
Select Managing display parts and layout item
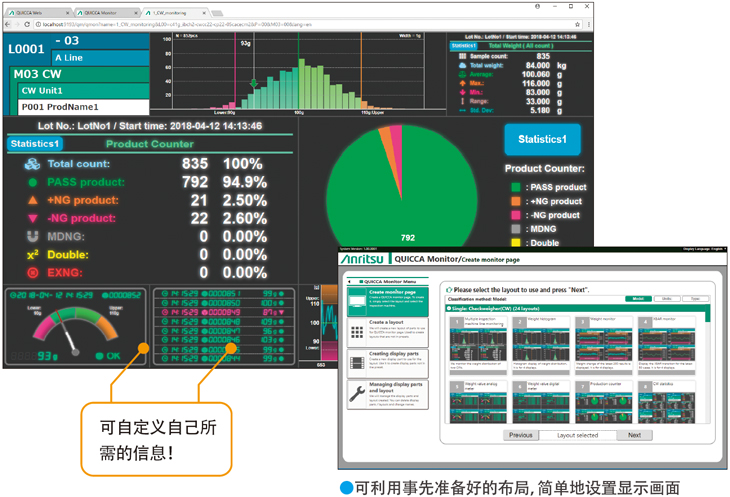point(387,395)
